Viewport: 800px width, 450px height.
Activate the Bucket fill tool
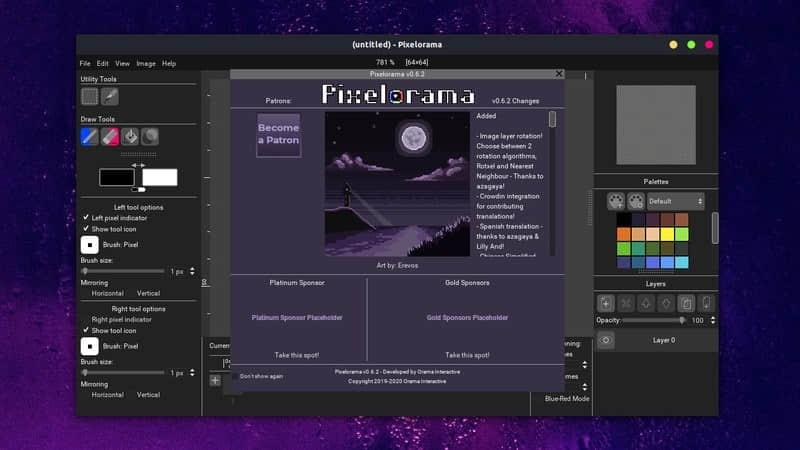[x=130, y=136]
